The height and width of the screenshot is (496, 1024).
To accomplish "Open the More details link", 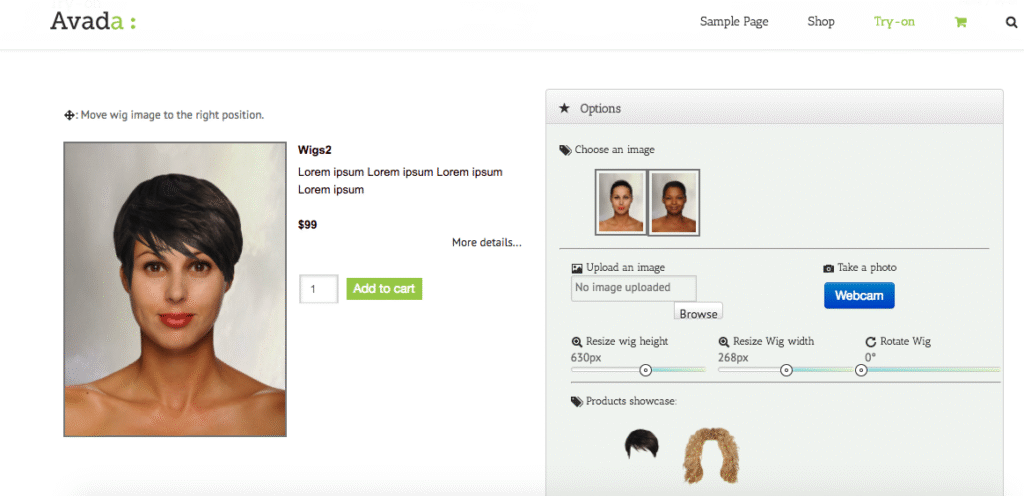I will 486,243.
